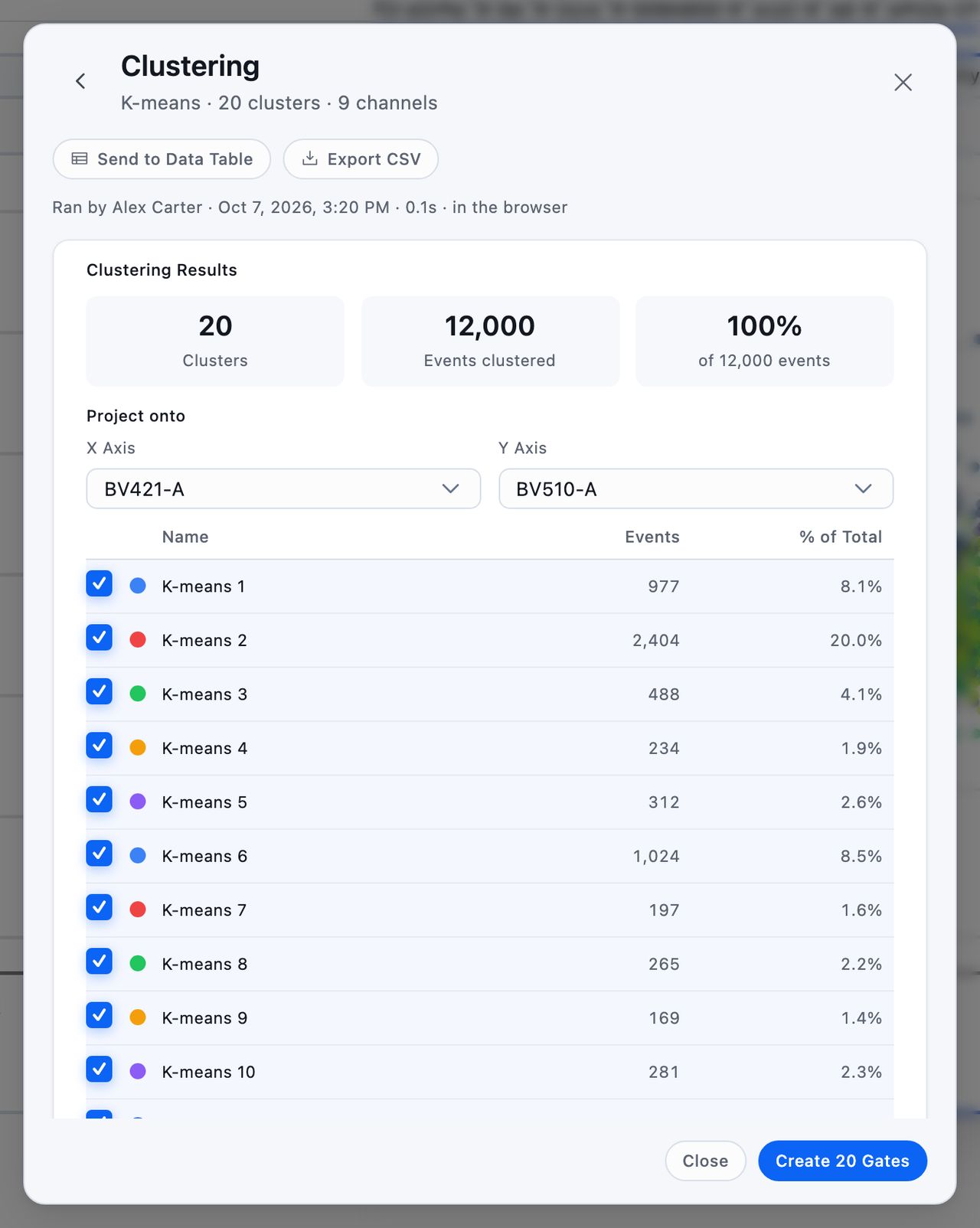Click the 100% of 12,000 events card

764,341
